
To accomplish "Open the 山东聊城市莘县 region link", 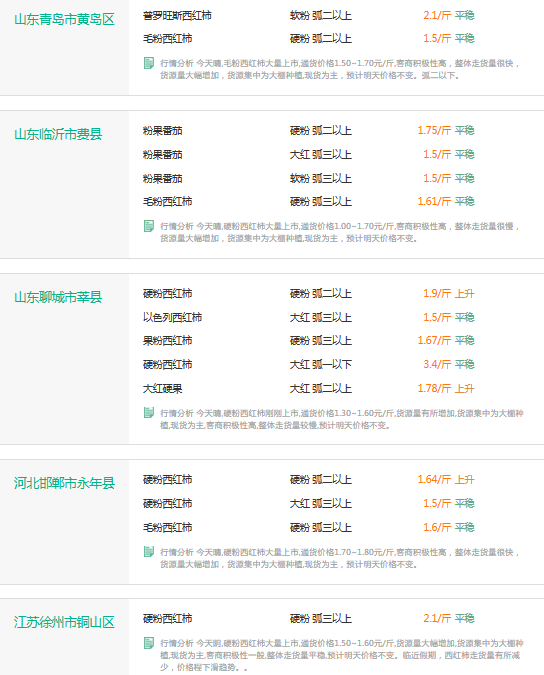I will pos(58,297).
